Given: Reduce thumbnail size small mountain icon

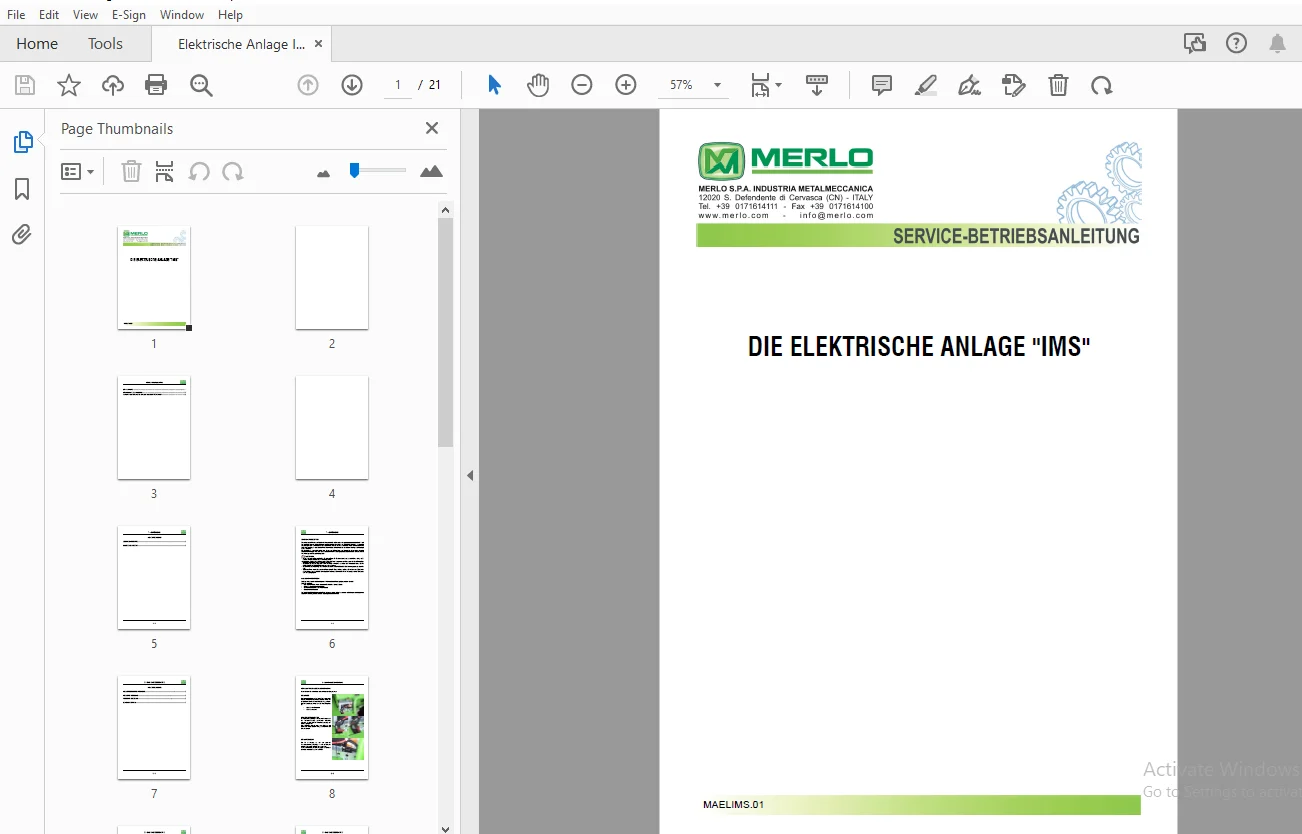Looking at the screenshot, I should point(323,173).
